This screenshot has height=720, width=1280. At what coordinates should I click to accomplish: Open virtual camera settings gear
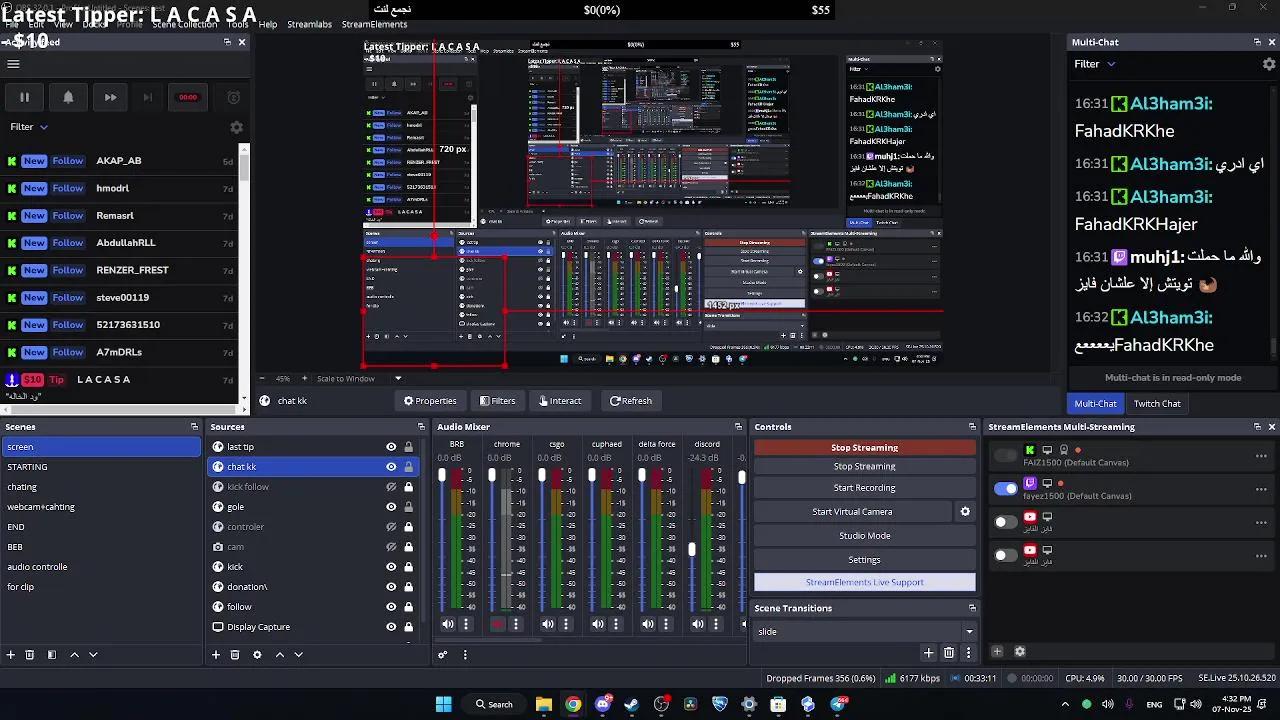point(965,511)
